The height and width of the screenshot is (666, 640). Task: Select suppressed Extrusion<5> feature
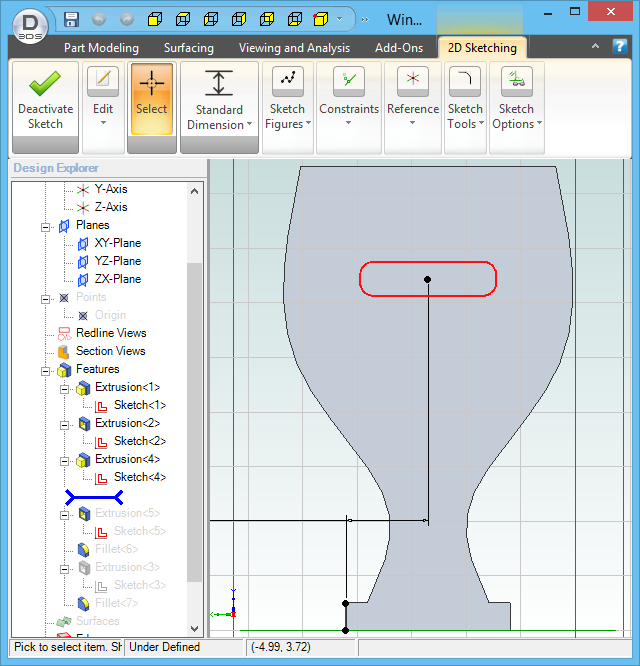[x=127, y=513]
